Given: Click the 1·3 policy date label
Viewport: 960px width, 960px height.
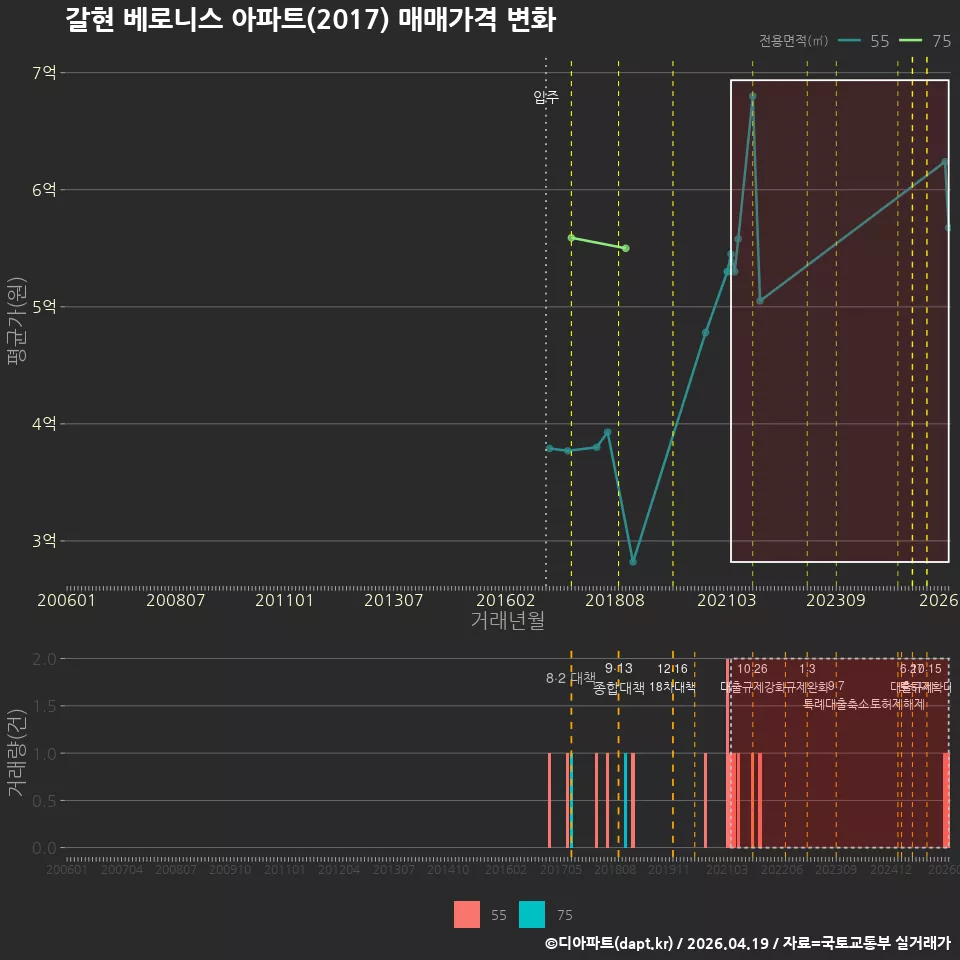Looking at the screenshot, I should coord(807,669).
